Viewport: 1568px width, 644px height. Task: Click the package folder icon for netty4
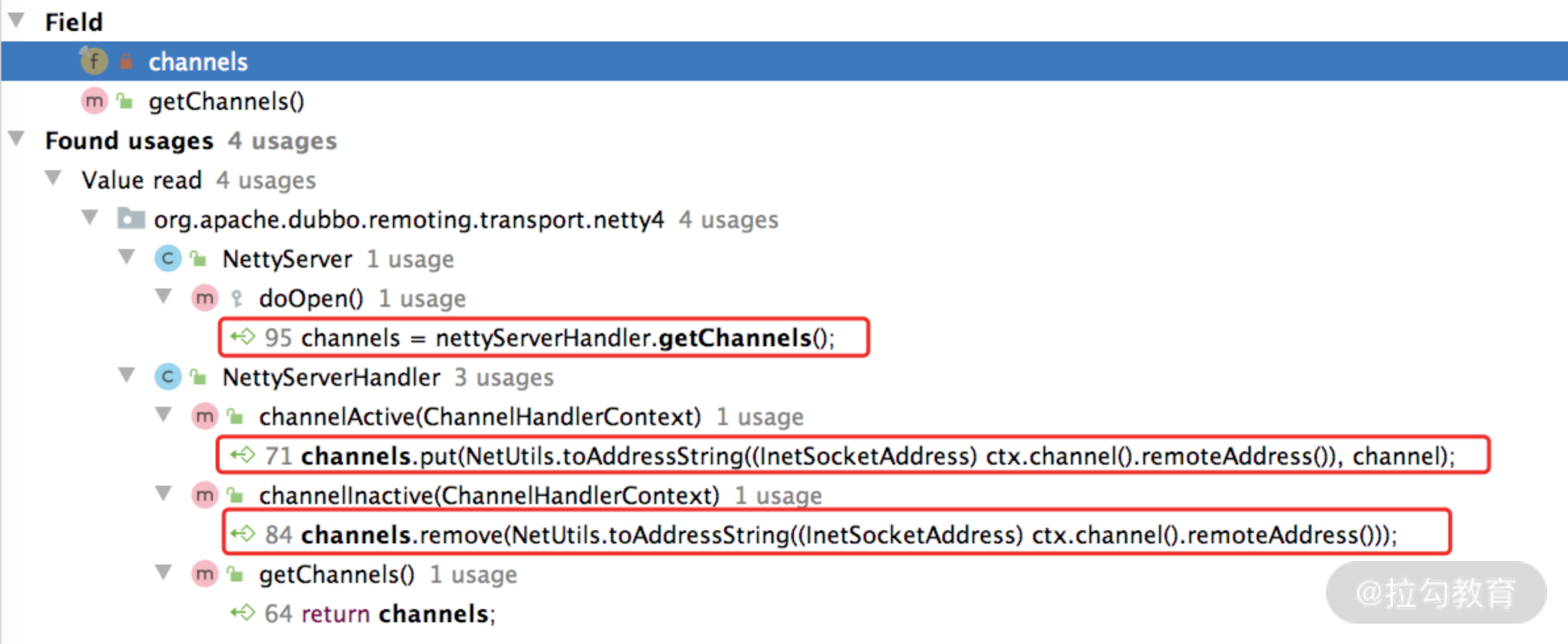click(131, 219)
